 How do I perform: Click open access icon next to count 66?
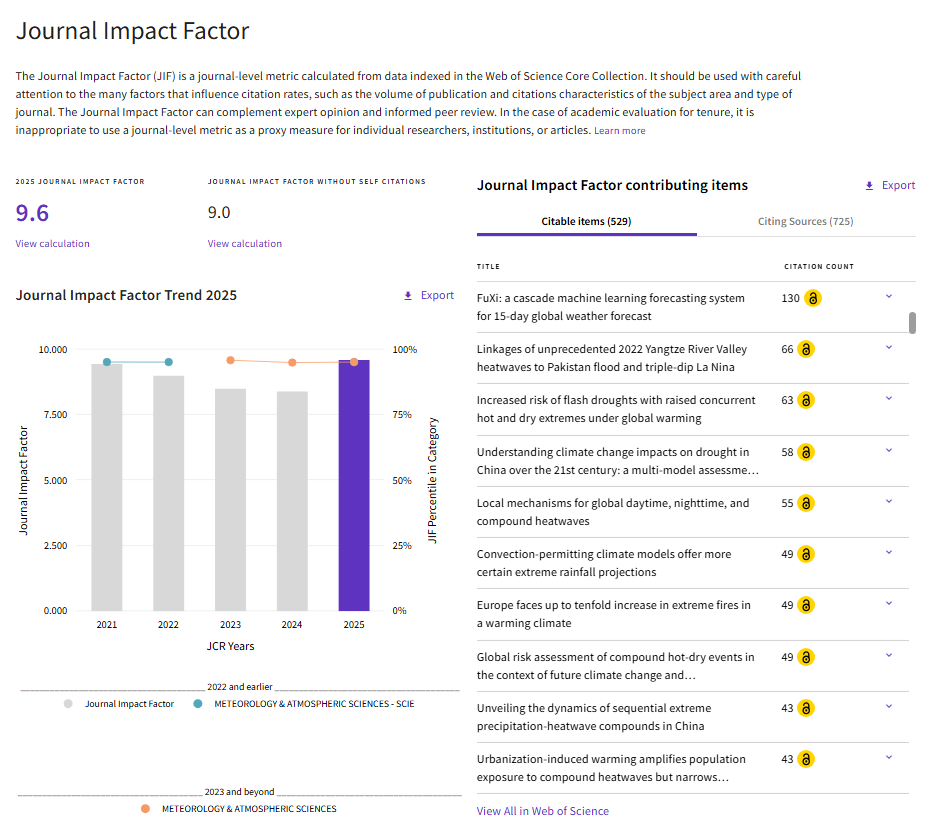click(805, 349)
